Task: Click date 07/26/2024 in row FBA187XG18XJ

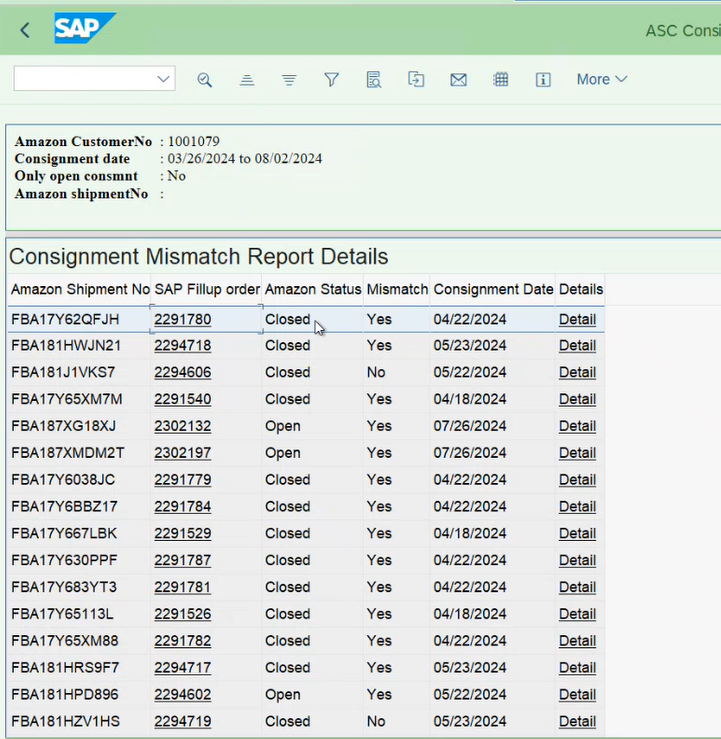Action: click(470, 426)
